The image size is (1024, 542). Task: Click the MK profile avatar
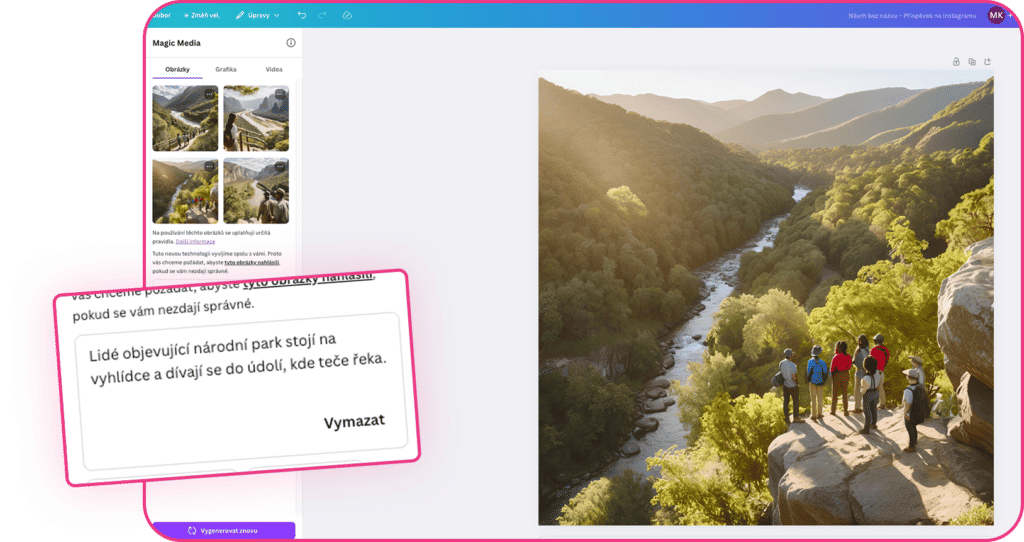pyautogui.click(x=996, y=15)
